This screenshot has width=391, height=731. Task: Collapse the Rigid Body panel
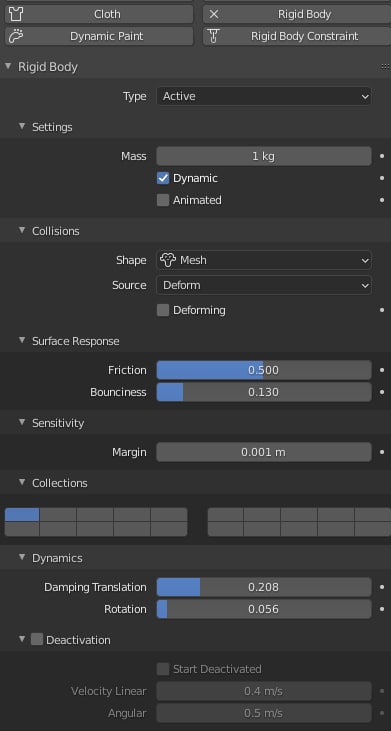pyautogui.click(x=7, y=67)
